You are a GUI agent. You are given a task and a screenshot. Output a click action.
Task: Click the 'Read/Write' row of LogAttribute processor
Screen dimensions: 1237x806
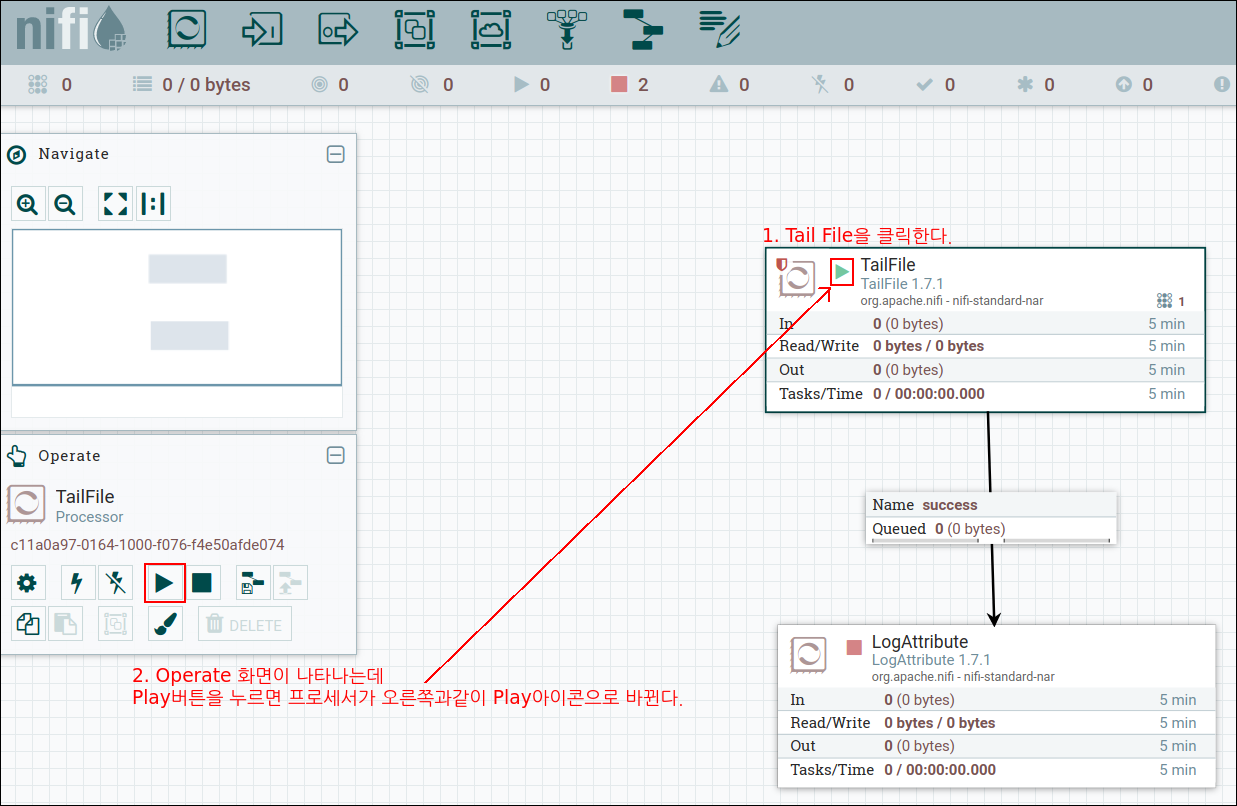click(x=997, y=723)
